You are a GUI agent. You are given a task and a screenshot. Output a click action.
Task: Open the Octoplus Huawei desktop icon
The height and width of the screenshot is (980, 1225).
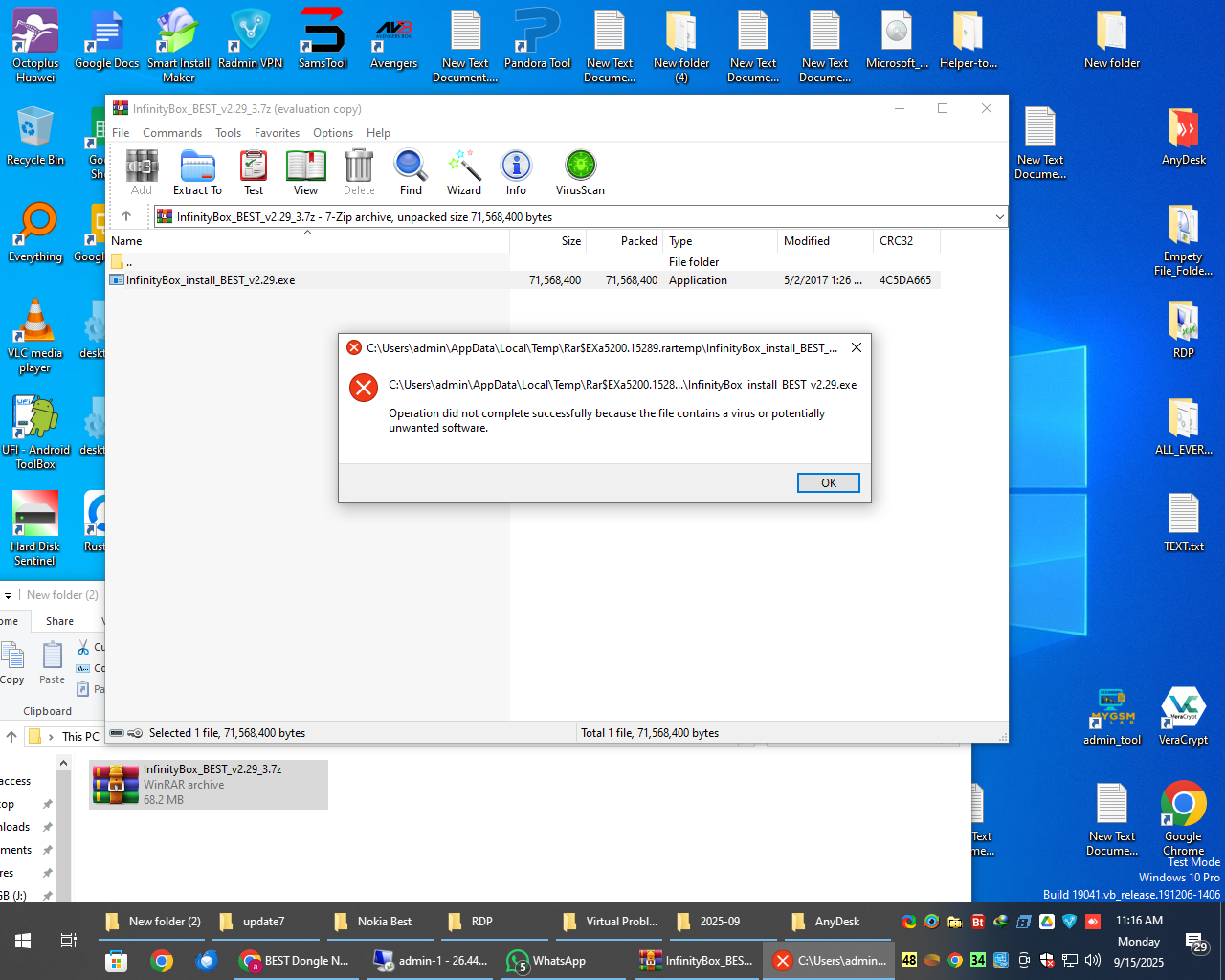[x=35, y=46]
